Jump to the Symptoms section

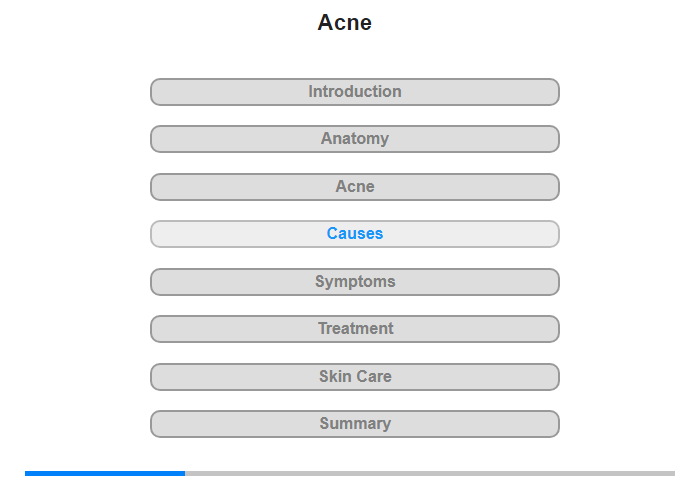[x=354, y=282]
